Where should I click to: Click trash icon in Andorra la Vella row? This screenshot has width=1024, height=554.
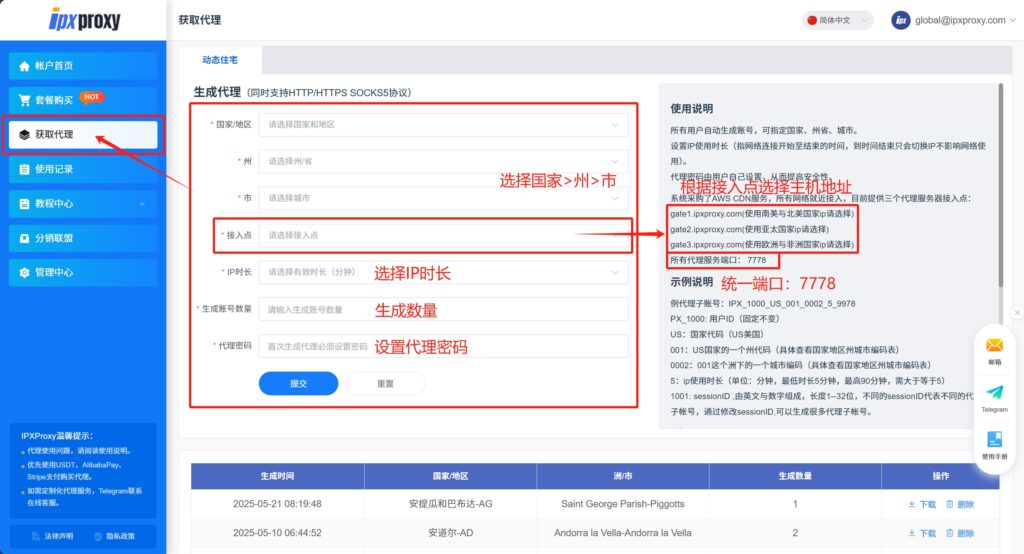click(x=950, y=533)
